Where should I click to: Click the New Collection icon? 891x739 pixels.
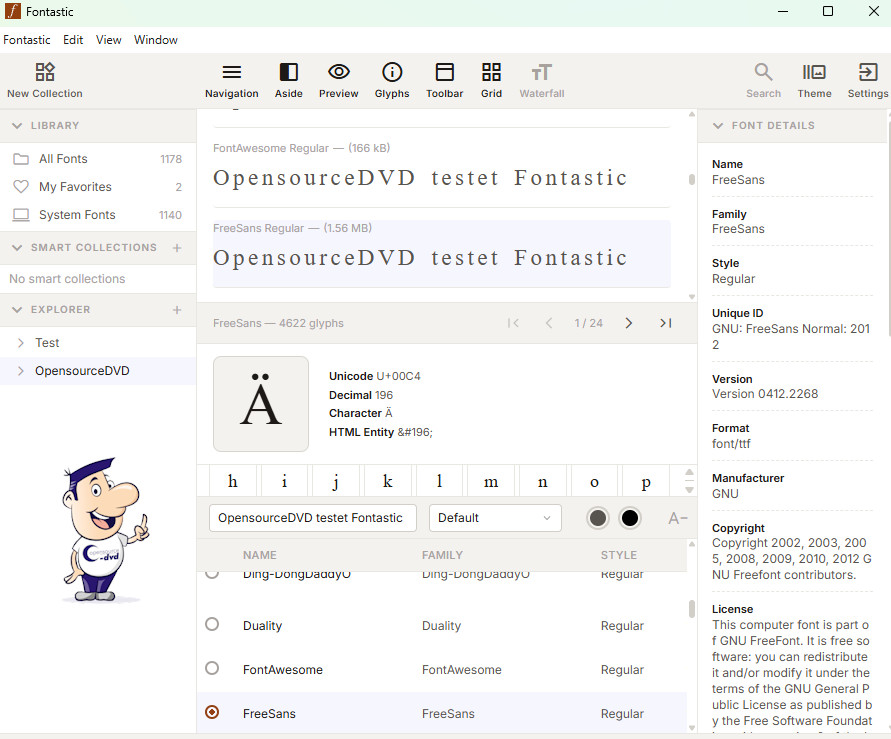click(x=45, y=72)
